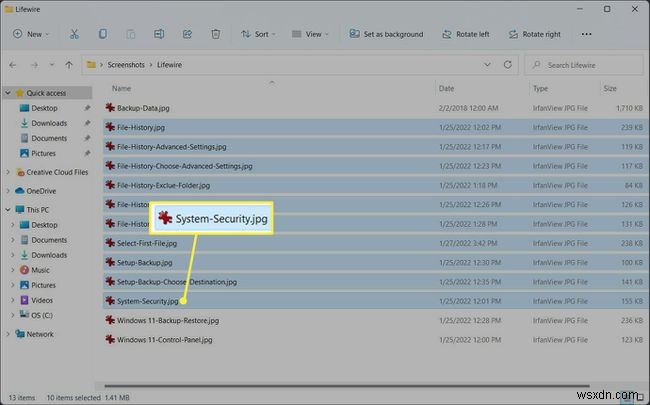
Task: Select Creative Cloud Files
Action: [x=57, y=172]
